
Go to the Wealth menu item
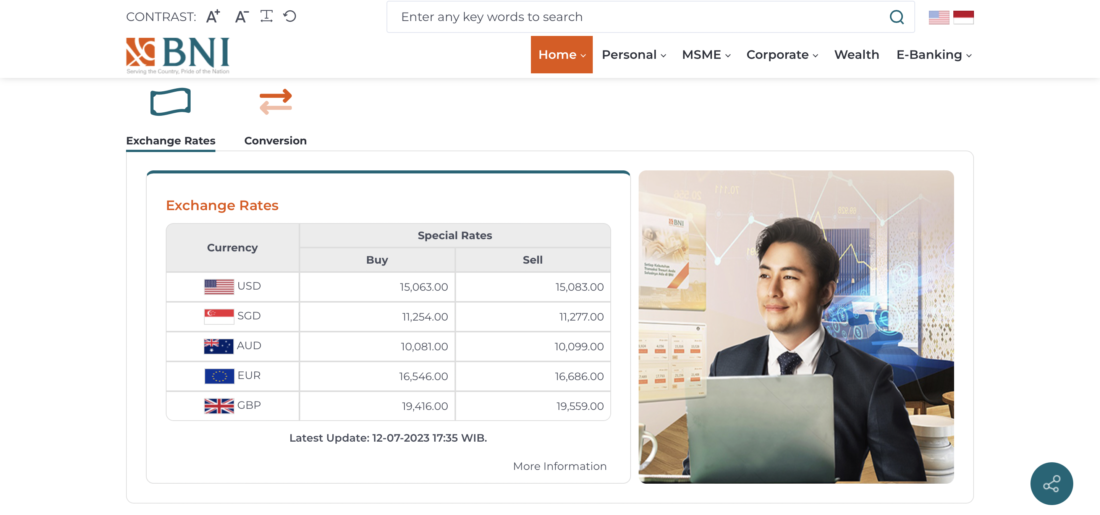856,55
